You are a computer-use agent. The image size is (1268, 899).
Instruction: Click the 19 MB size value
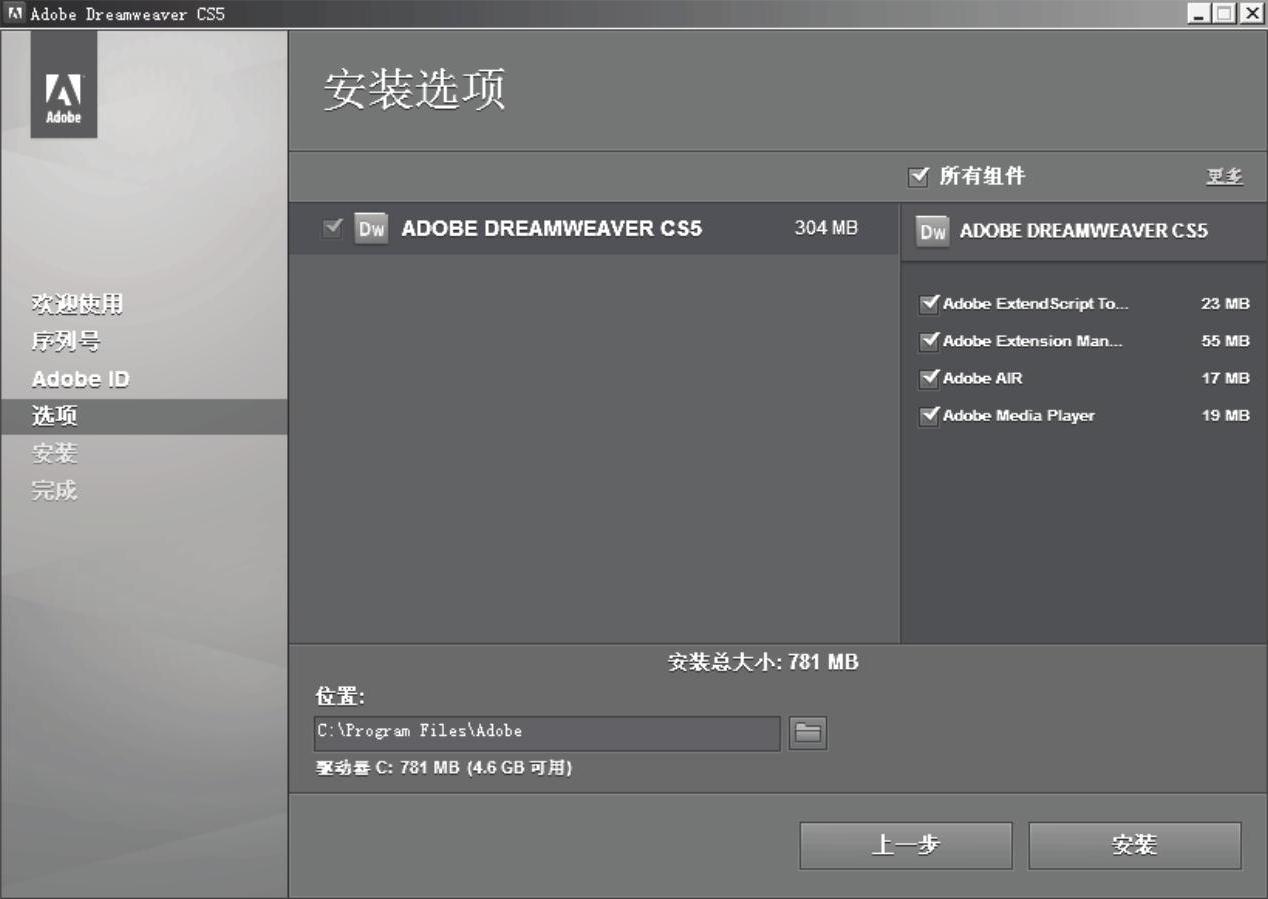(x=1225, y=415)
